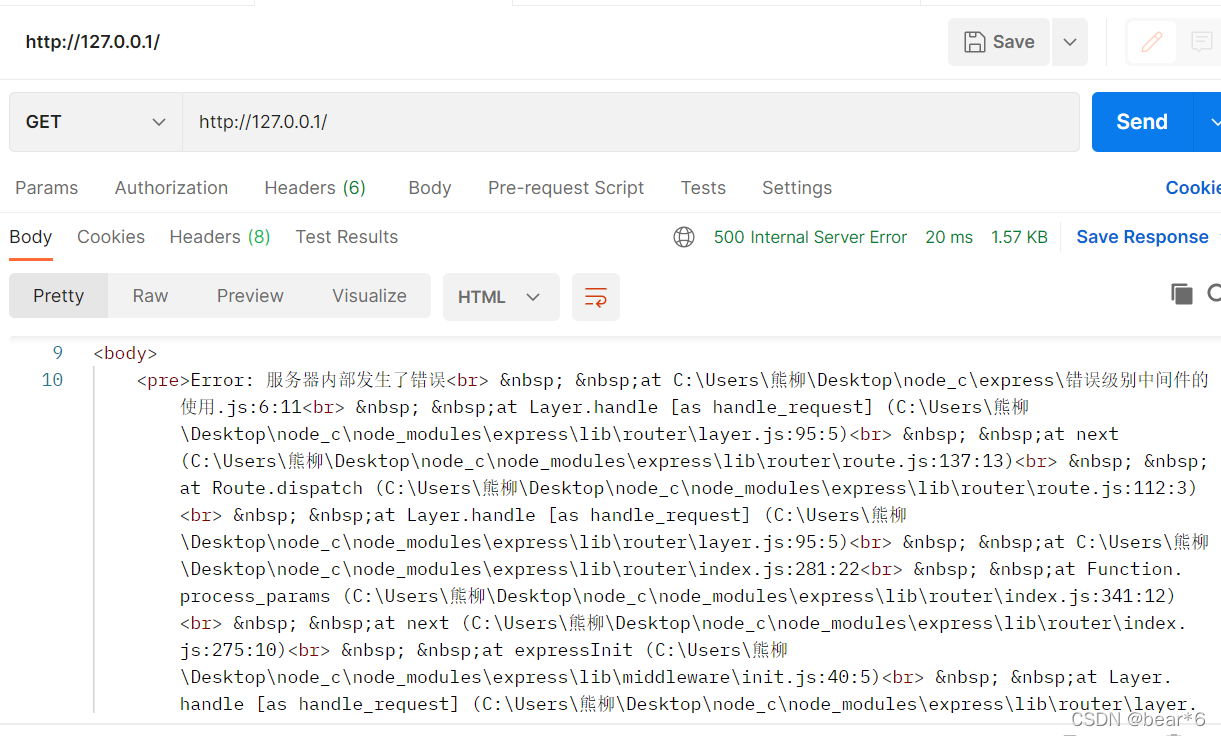Viewport: 1221px width, 736px height.
Task: Open the request Headers (6) tab
Action: click(315, 188)
